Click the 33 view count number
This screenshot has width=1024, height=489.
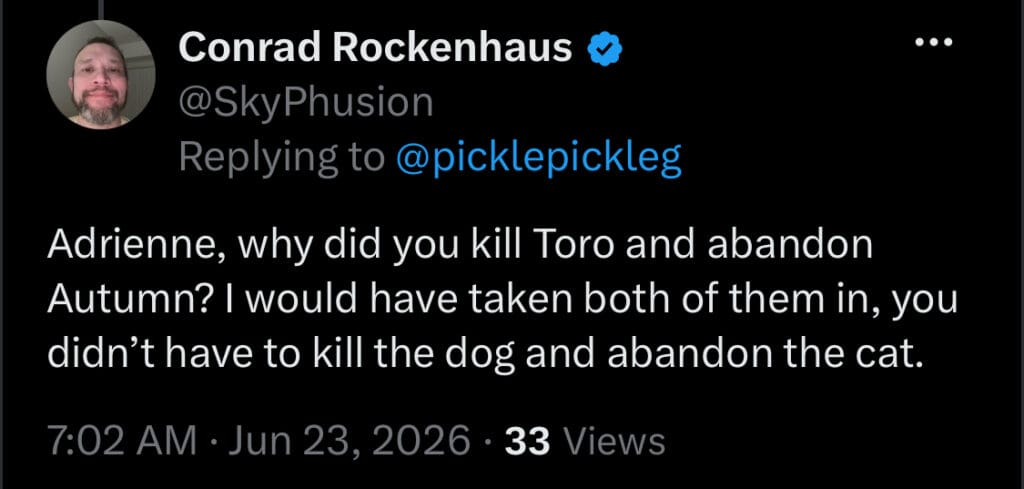click(x=528, y=441)
